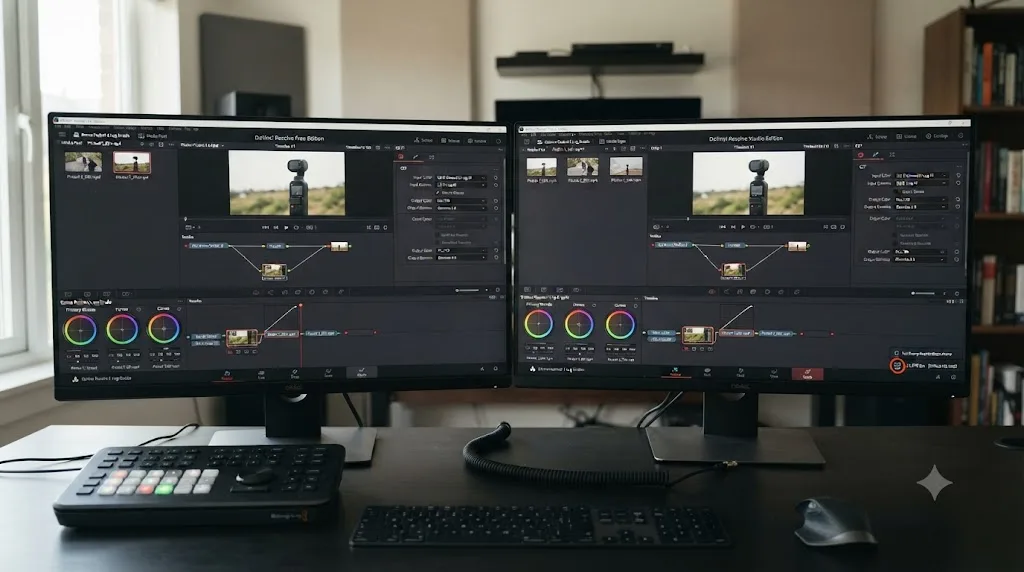The height and width of the screenshot is (572, 1024).
Task: Open Media Pool button in Free Edition top bar
Action: (x=153, y=136)
